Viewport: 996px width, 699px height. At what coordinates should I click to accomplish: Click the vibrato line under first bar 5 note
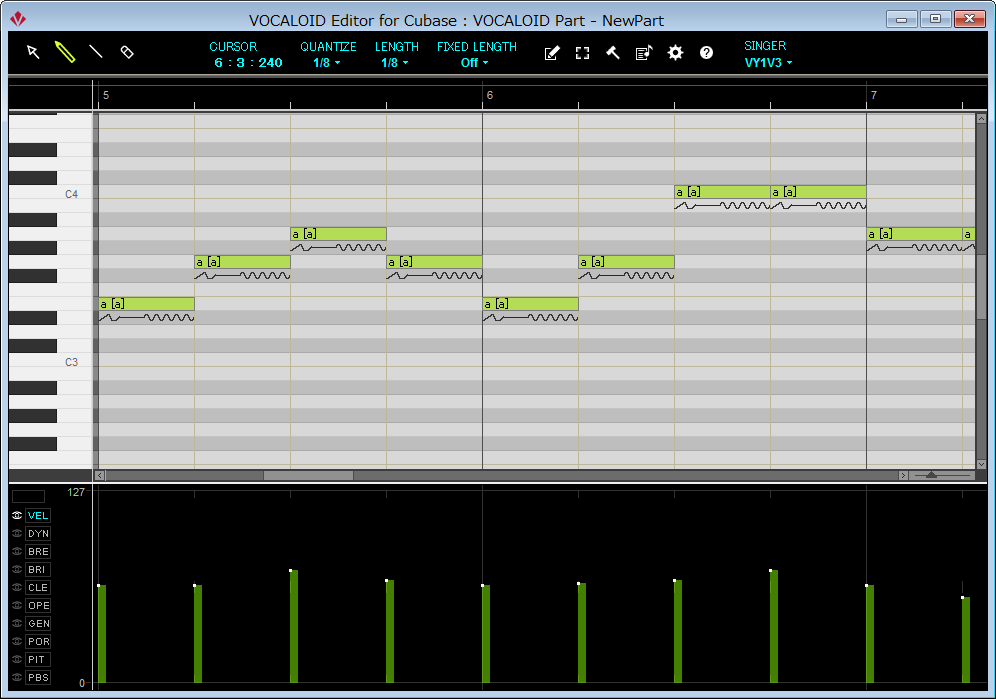tap(147, 317)
